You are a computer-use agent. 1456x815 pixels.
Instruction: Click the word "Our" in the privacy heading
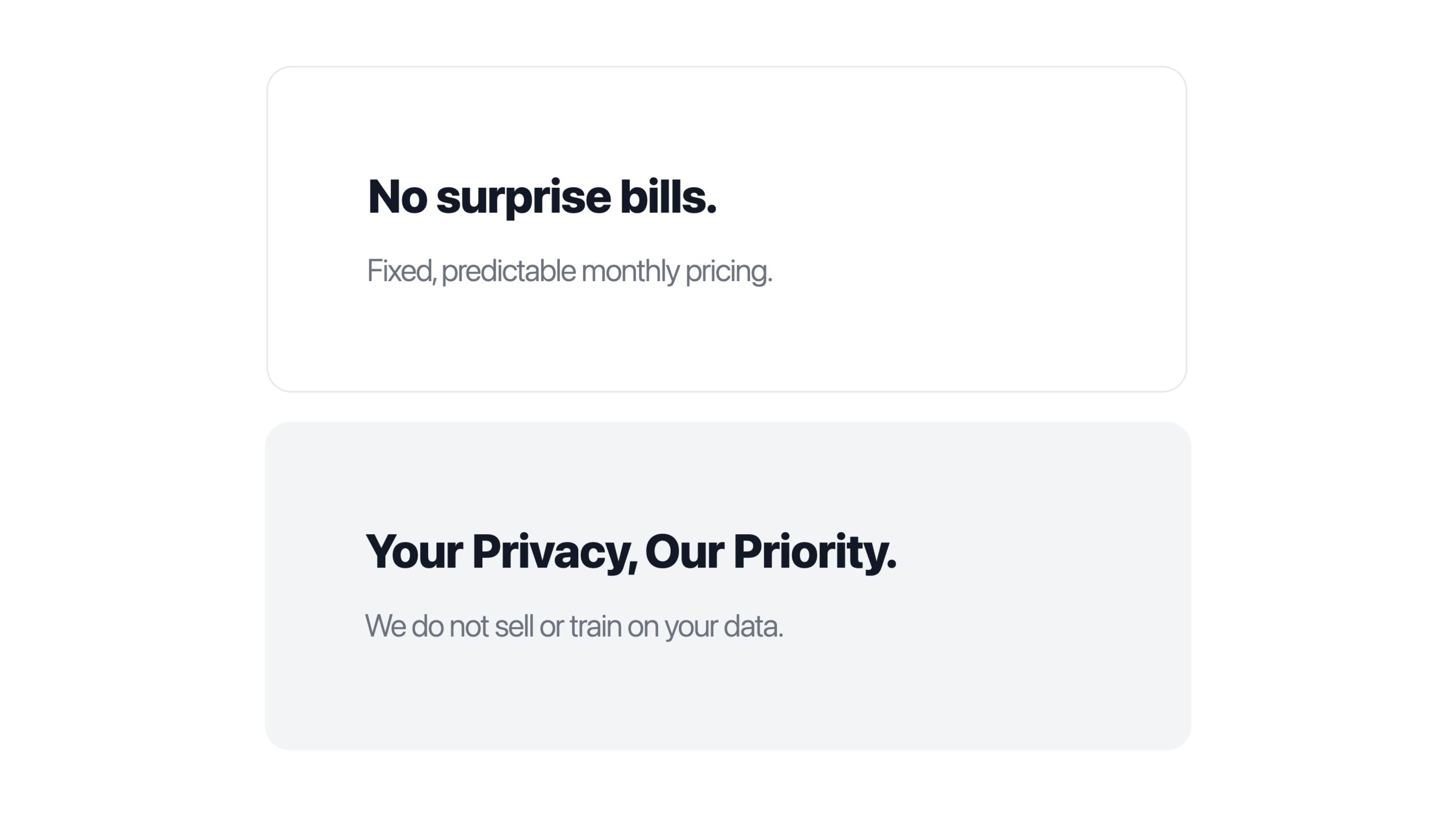pos(684,551)
